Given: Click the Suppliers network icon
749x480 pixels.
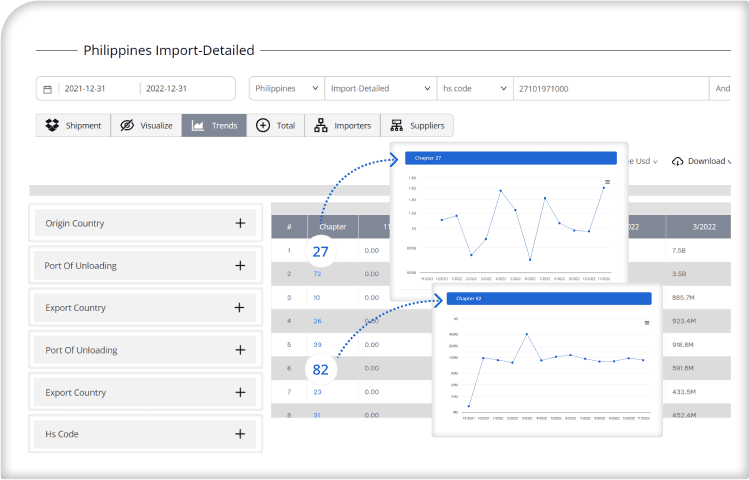Looking at the screenshot, I should coord(396,126).
